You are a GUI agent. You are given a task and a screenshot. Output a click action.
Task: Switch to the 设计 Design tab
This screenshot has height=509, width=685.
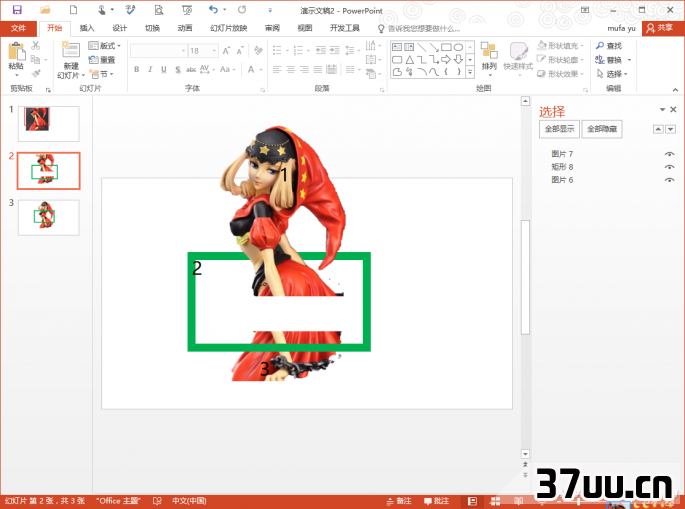pyautogui.click(x=120, y=28)
